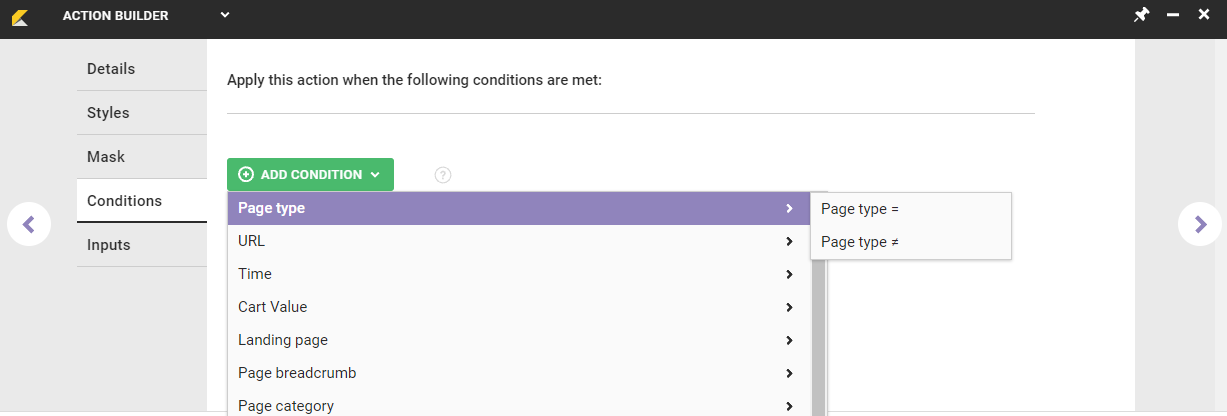Click the yellow app logo icon
This screenshot has width=1227, height=416.
tap(19, 16)
